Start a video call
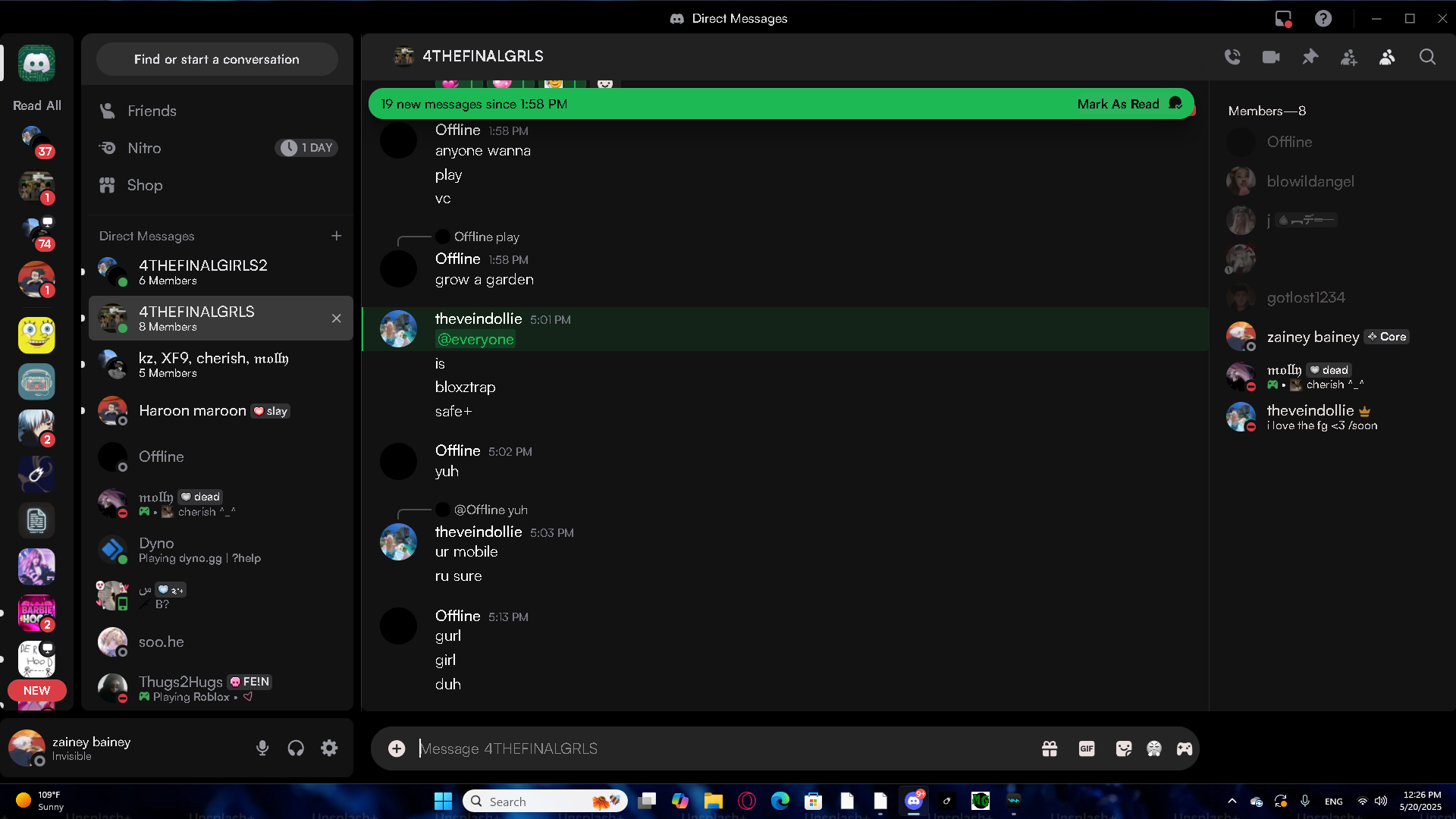 pos(1271,57)
